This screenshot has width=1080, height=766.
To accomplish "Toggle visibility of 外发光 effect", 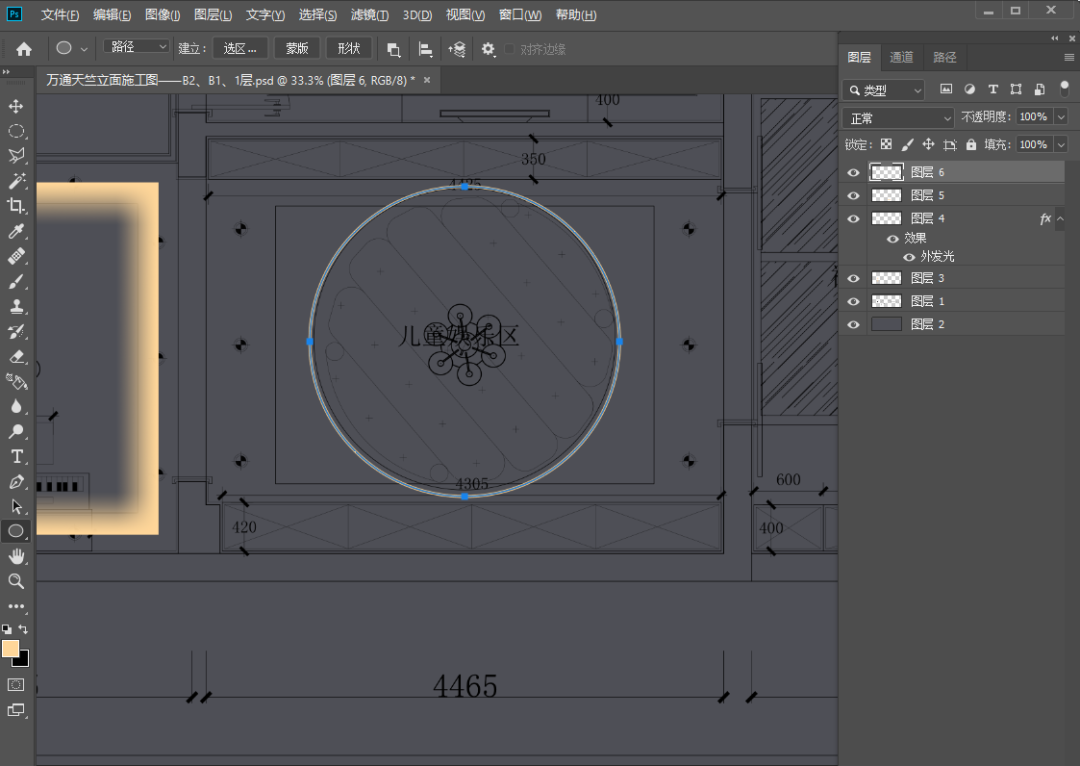I will click(909, 257).
